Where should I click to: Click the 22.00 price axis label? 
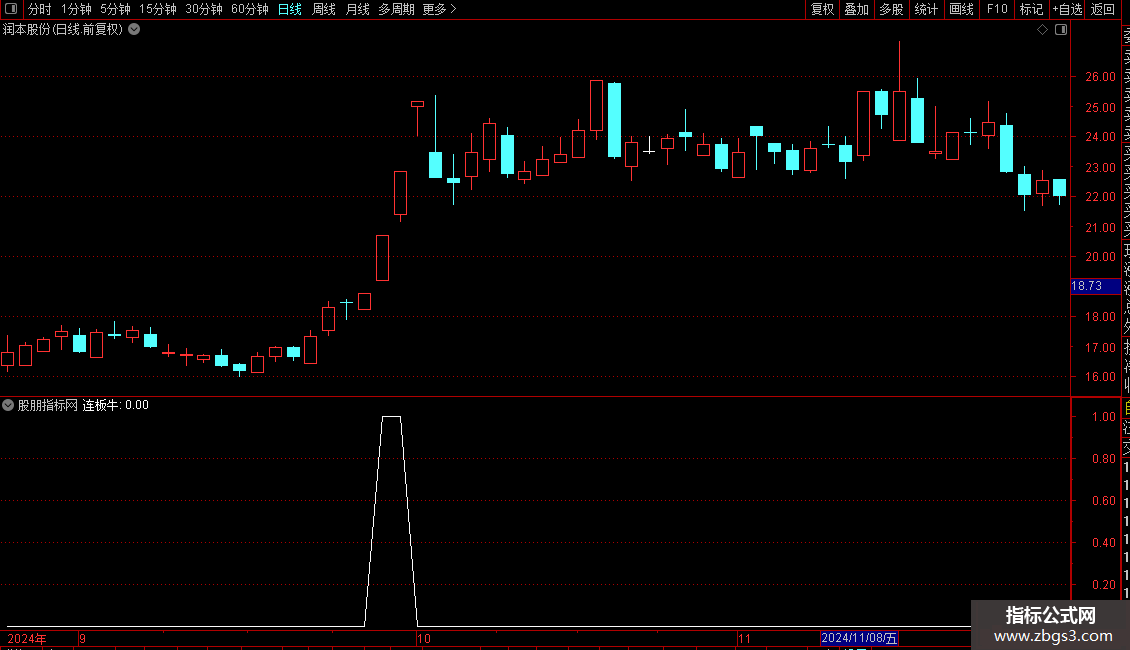pos(1100,197)
